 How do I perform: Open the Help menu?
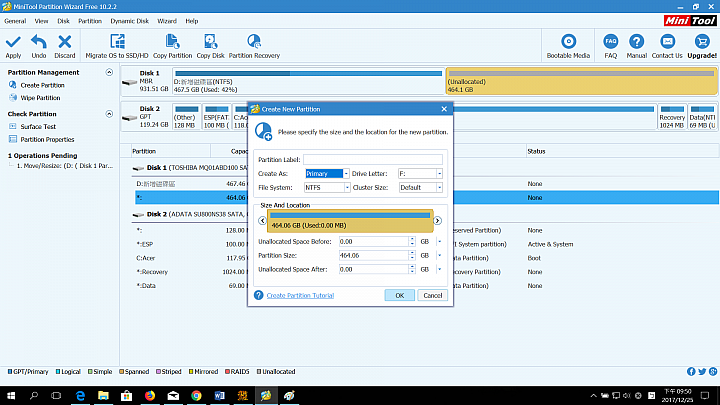tap(191, 21)
